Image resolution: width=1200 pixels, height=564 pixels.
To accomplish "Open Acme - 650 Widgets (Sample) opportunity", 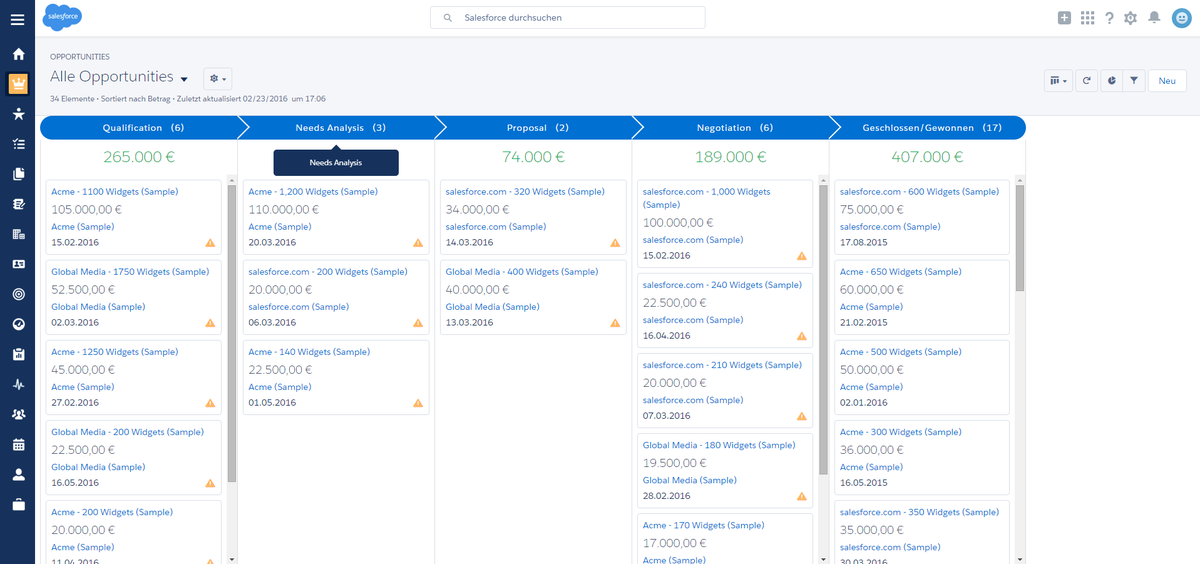I will (901, 271).
